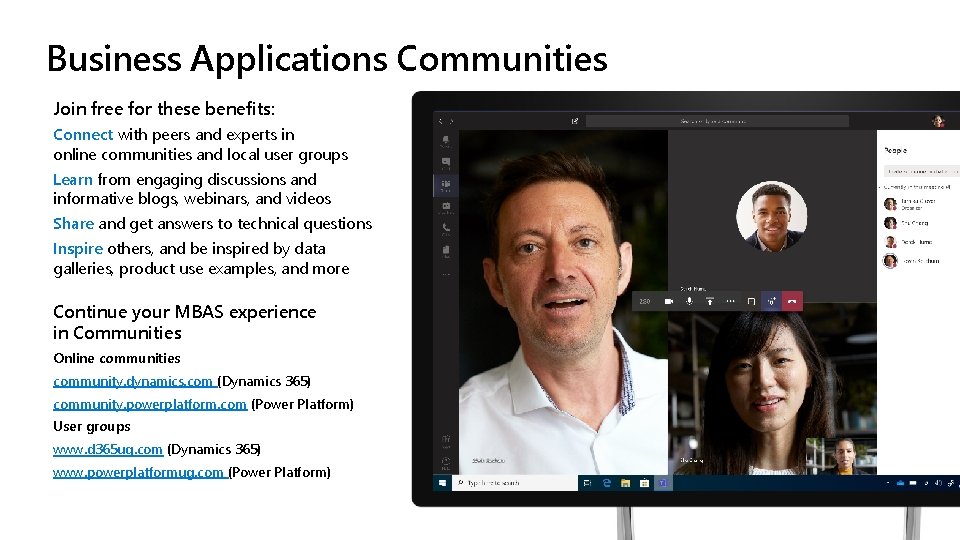
Task: Open the Chat icon in Teams sidebar
Action: [x=446, y=163]
